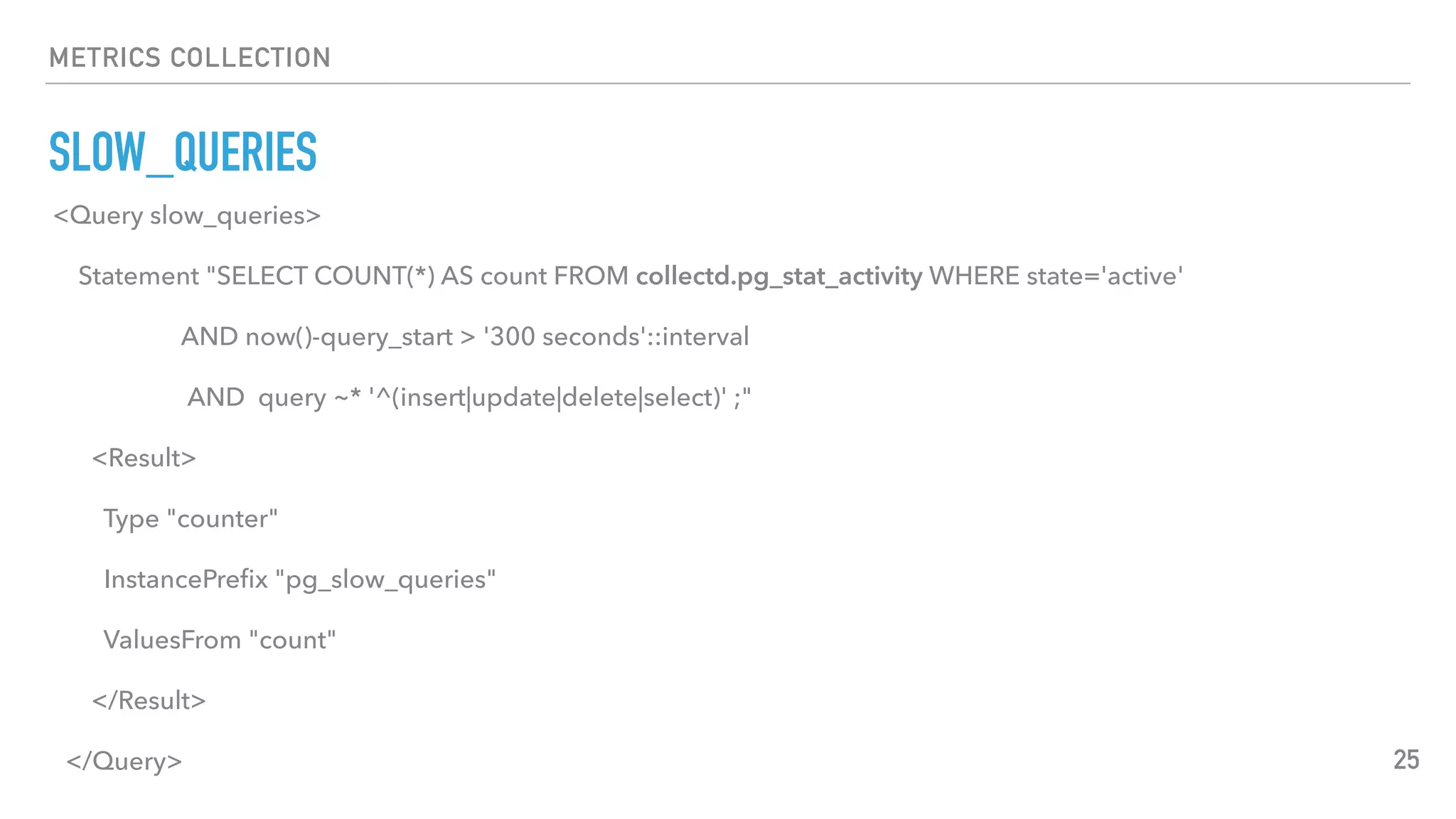This screenshot has width=1456, height=819.
Task: Click the '300 seconds'::interval text
Action: tap(616, 336)
